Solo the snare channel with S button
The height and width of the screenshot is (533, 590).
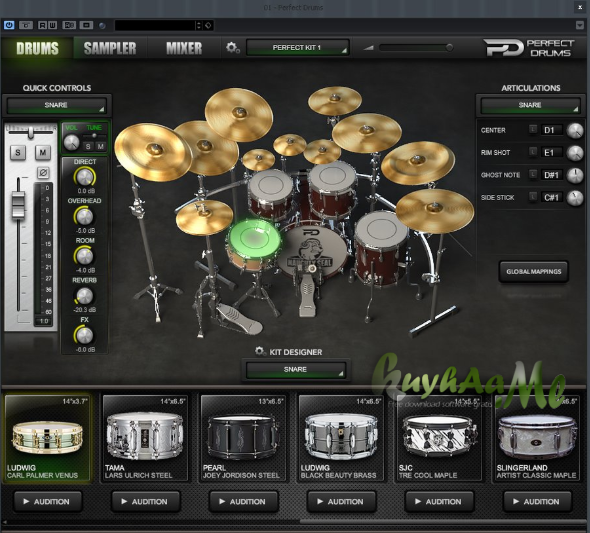18,153
